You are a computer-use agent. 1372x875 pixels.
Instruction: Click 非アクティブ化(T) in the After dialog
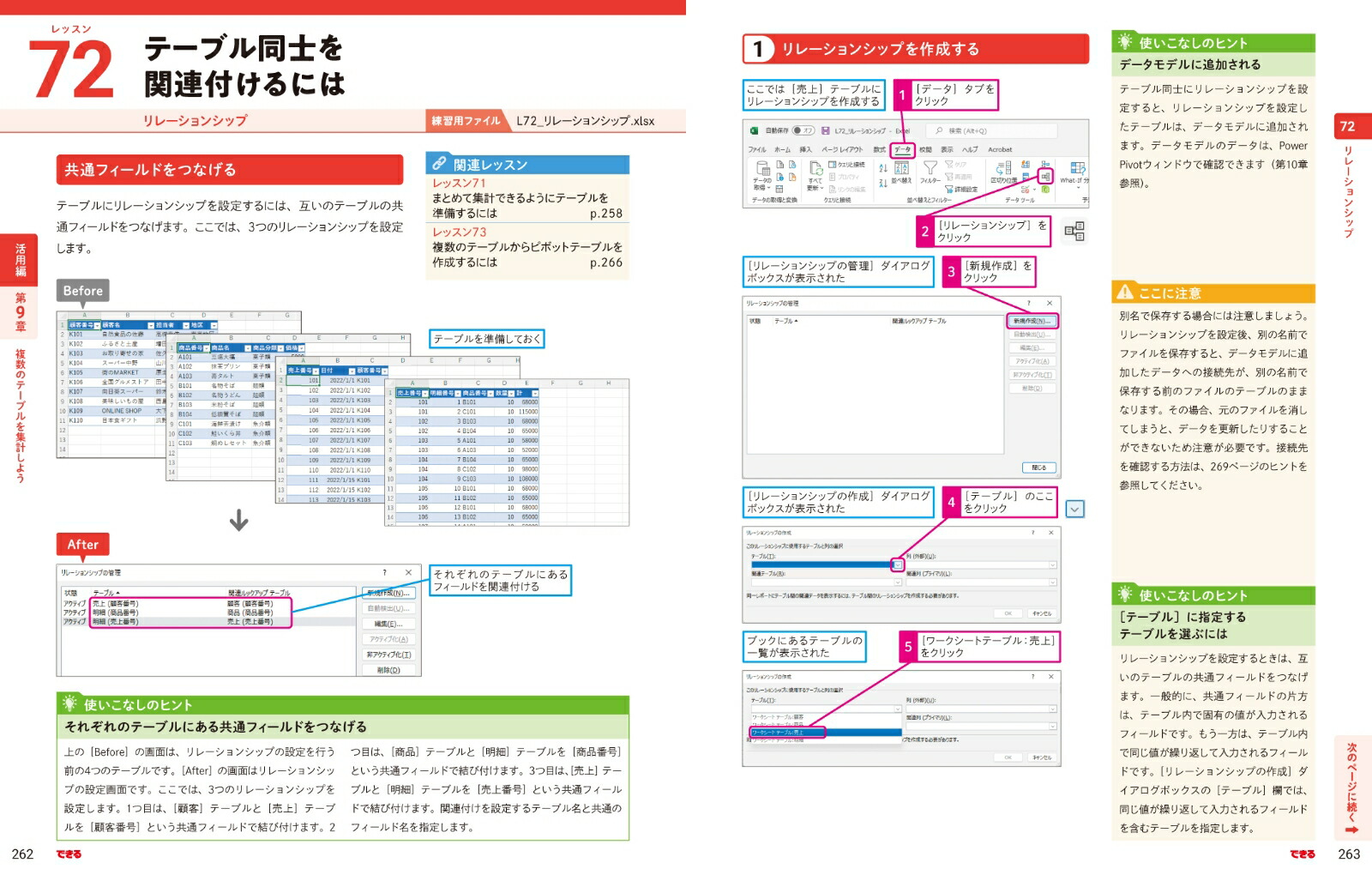click(388, 655)
